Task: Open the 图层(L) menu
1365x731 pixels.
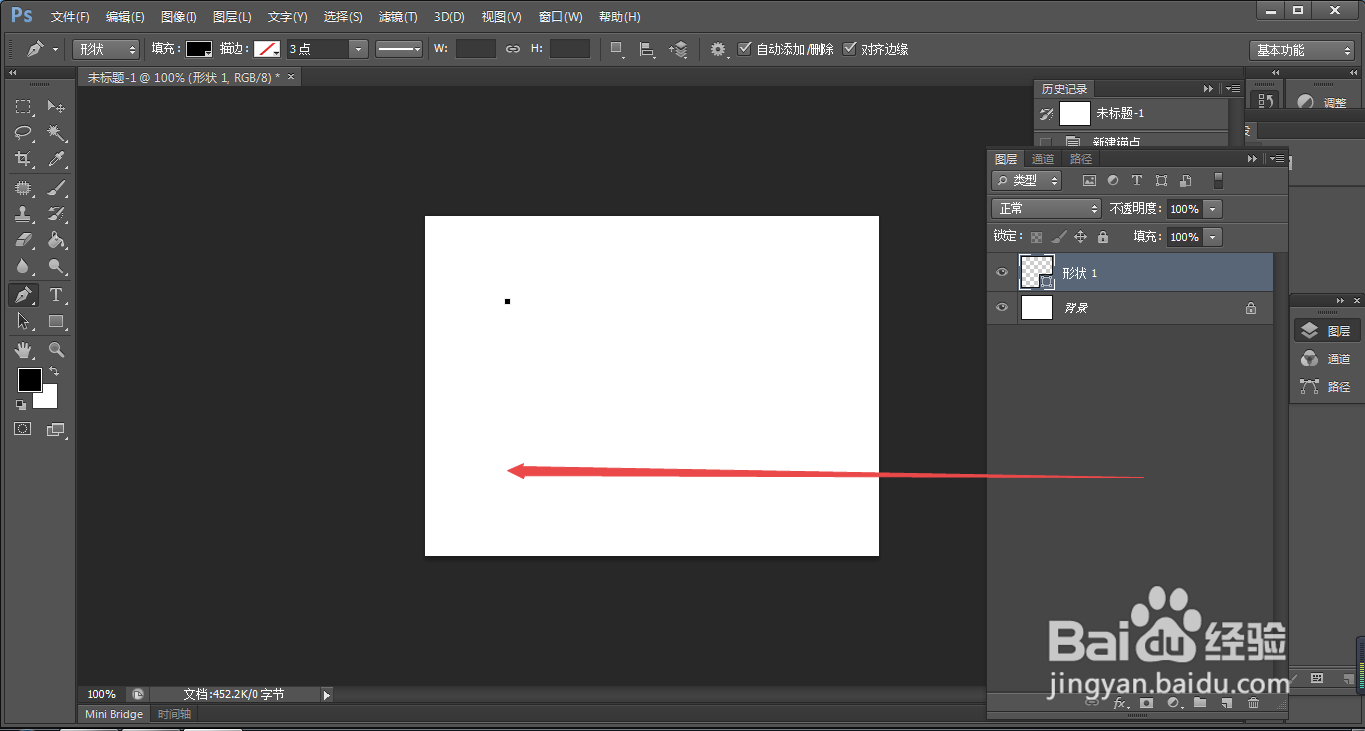Action: [232, 17]
